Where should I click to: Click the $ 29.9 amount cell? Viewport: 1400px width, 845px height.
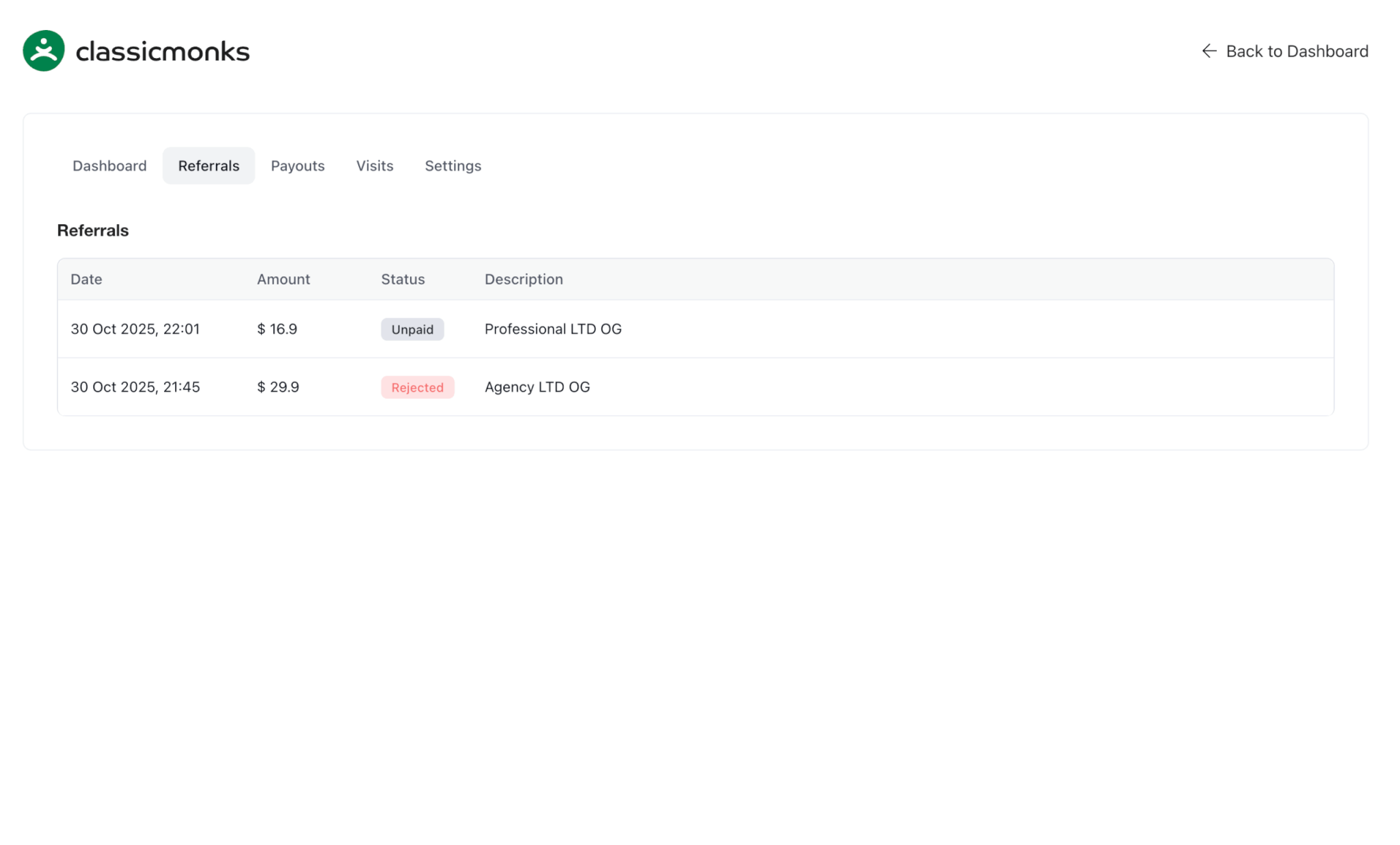(278, 387)
